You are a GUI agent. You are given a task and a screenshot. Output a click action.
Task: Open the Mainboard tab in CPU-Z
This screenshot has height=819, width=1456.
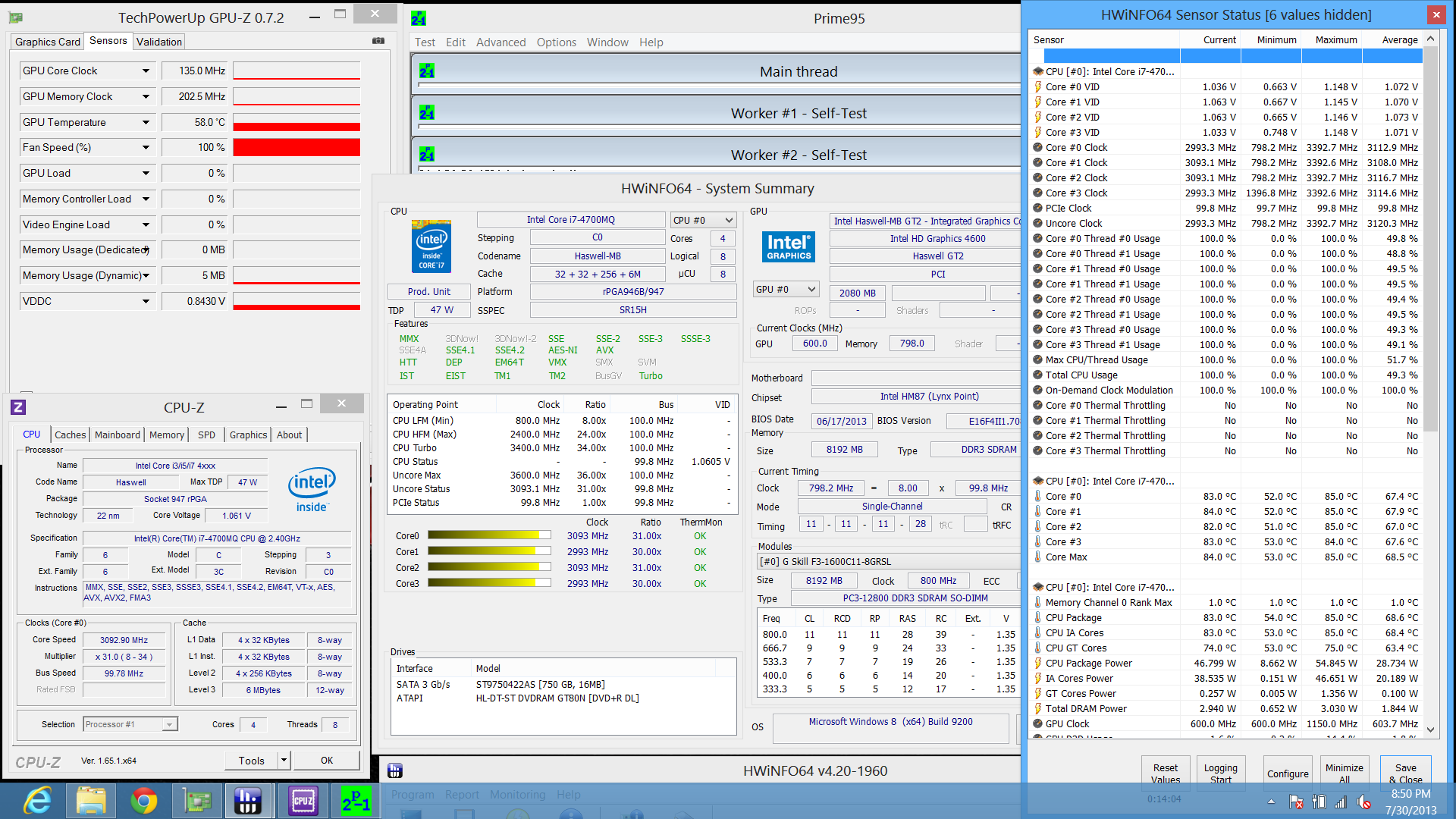(x=118, y=435)
